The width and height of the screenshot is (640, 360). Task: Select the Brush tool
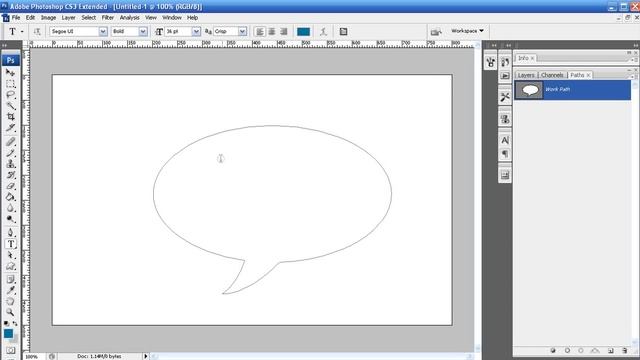[11, 153]
